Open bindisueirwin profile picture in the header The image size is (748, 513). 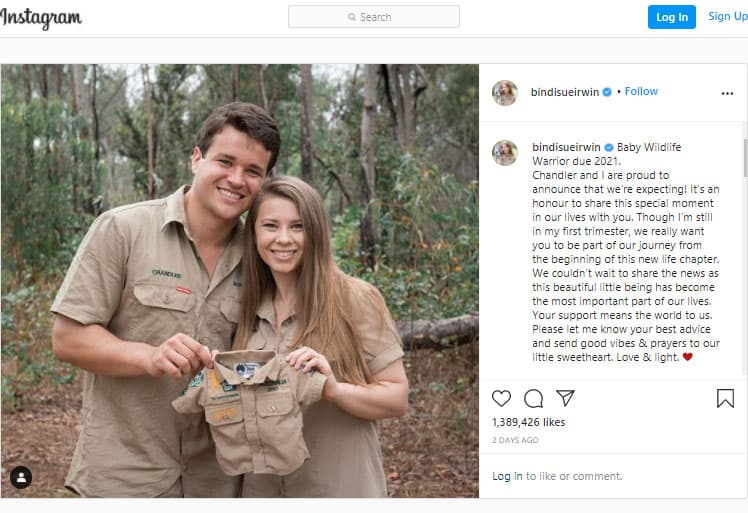click(505, 93)
